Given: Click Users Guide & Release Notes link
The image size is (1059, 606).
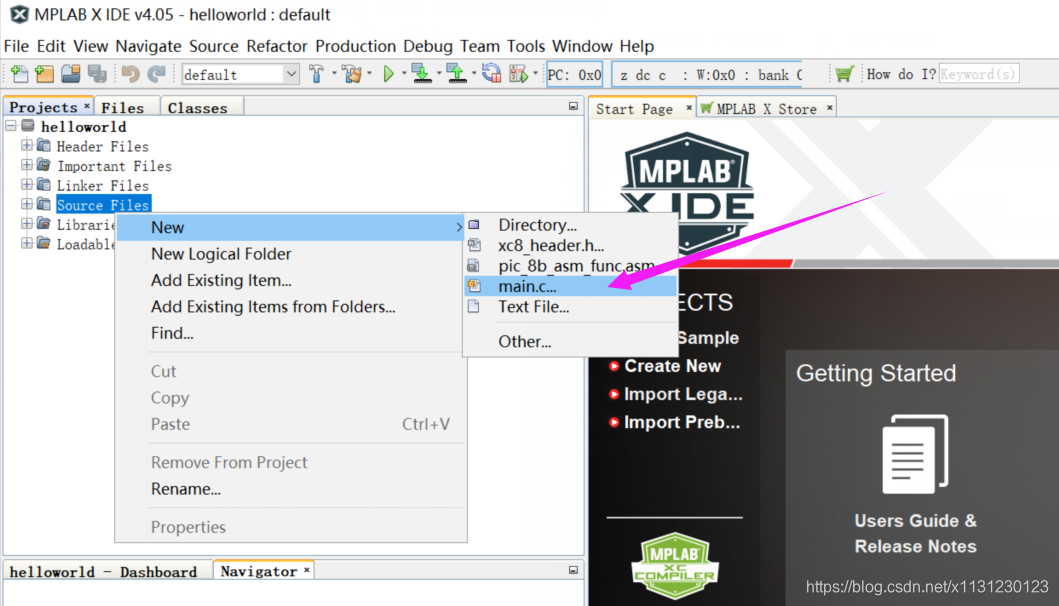Looking at the screenshot, I should pyautogui.click(x=915, y=533).
